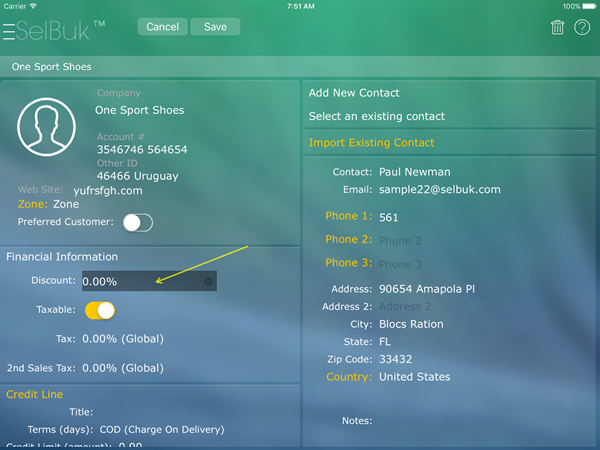Enable the Preferred Customer switch
Viewport: 600px width, 450px height.
click(138, 222)
